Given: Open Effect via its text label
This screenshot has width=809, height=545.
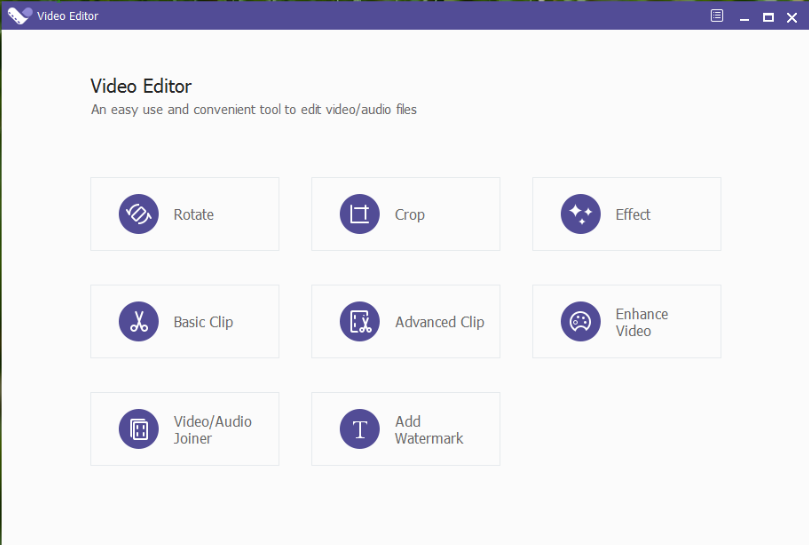Looking at the screenshot, I should [x=633, y=214].
